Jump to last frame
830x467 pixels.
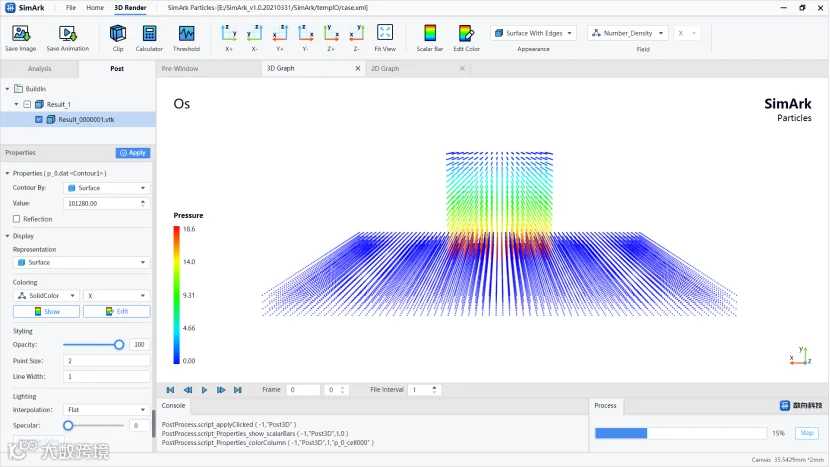[x=238, y=390]
